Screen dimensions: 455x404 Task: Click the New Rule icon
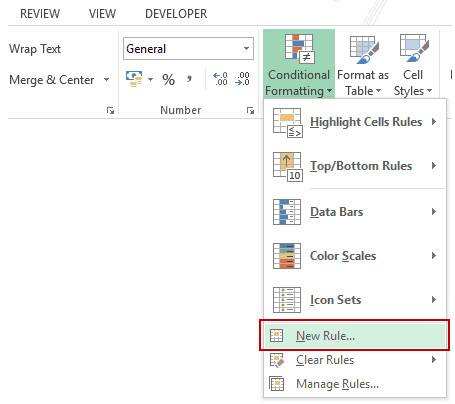tap(276, 335)
